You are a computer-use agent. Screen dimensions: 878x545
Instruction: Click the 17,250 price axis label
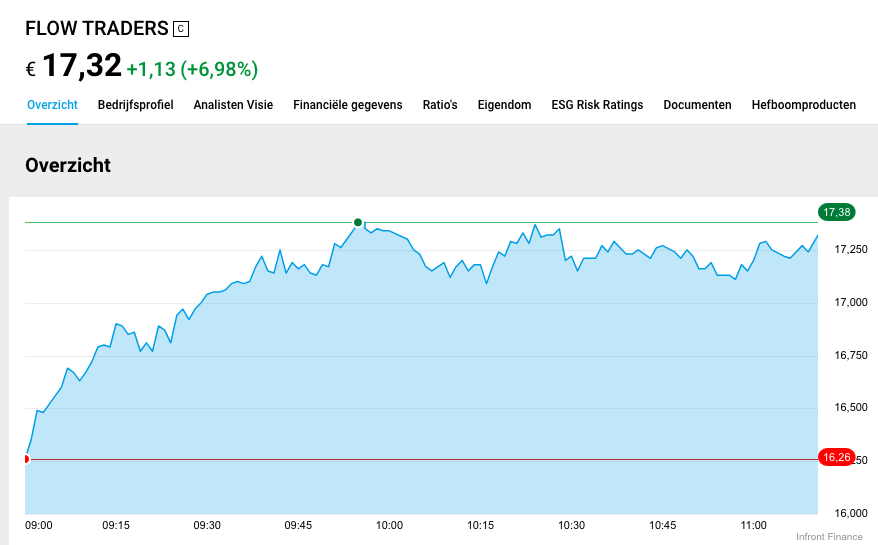coord(851,250)
